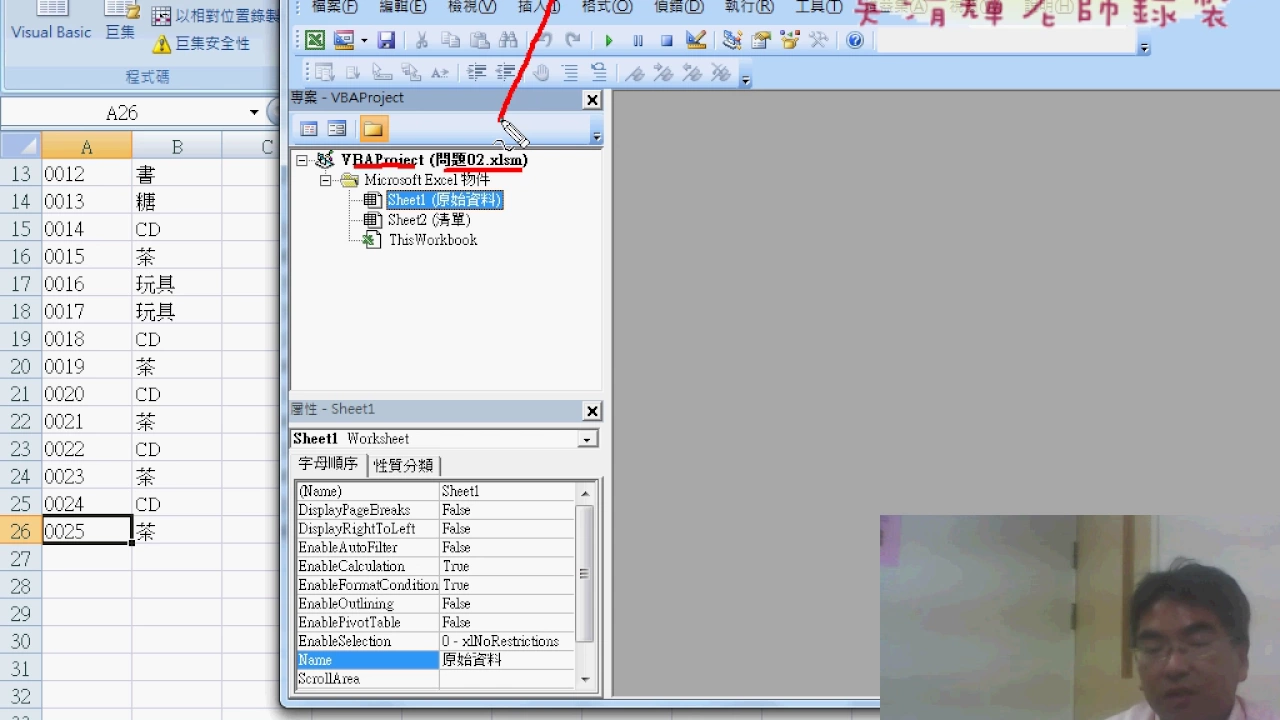Click 巨集安全性 in the Excel ribbon
This screenshot has height=720, width=1280.
click(x=200, y=44)
